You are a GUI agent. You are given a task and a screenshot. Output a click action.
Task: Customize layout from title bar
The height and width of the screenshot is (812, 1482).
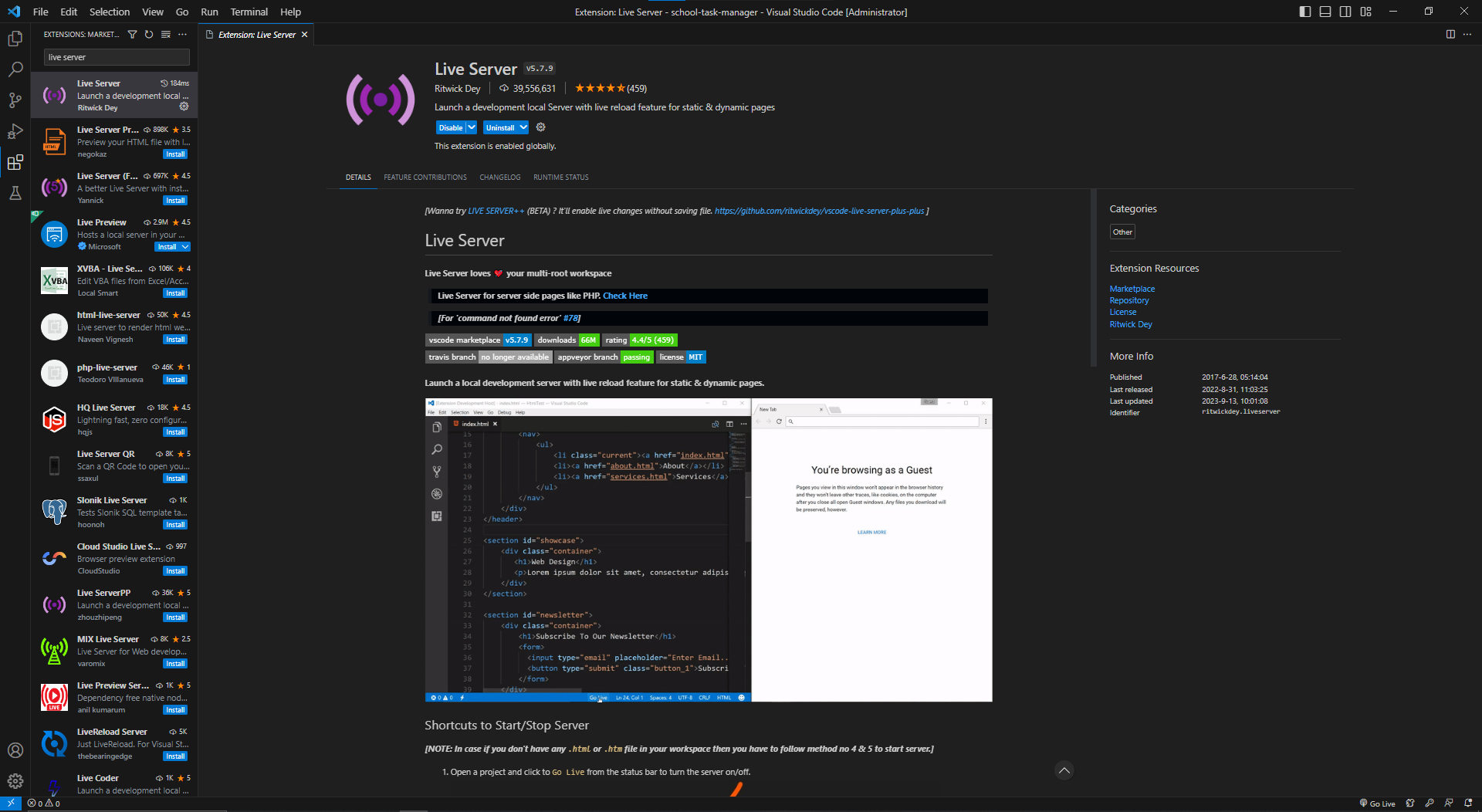pos(1365,12)
